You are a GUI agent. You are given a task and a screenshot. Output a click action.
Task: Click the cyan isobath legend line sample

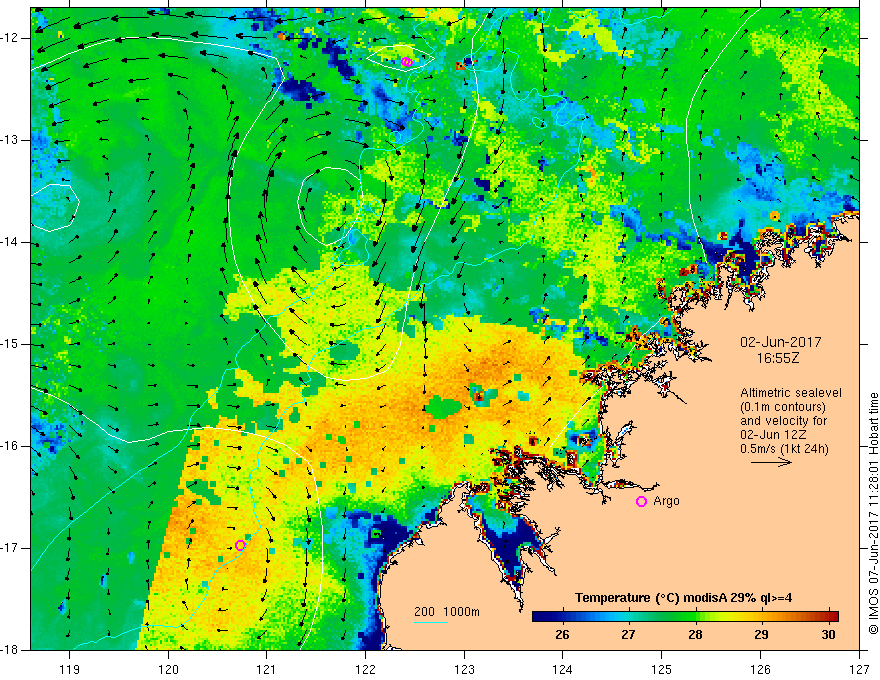430,622
